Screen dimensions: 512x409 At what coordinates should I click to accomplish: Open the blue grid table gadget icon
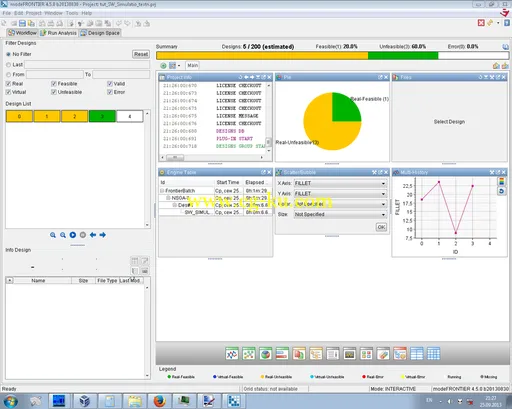click(433, 354)
